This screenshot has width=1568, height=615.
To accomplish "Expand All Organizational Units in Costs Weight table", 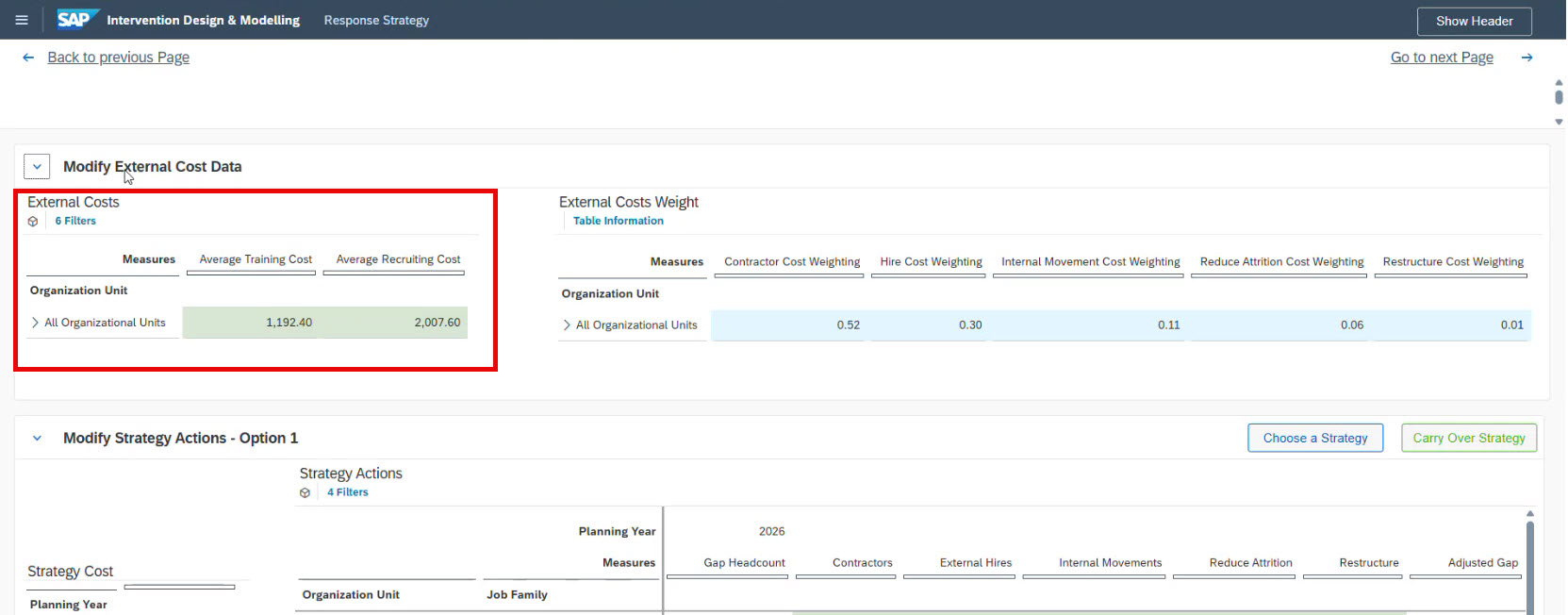I will tap(567, 325).
